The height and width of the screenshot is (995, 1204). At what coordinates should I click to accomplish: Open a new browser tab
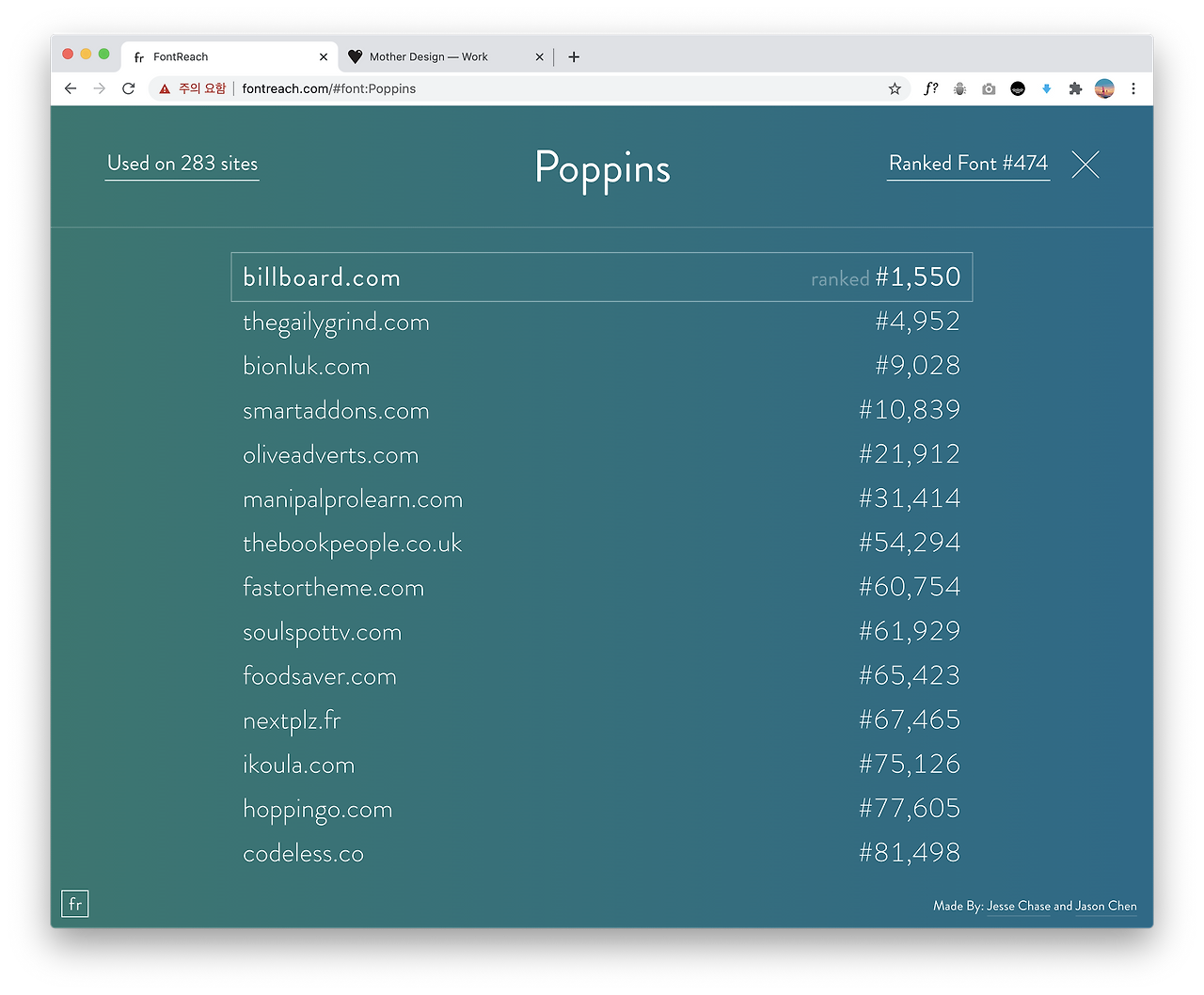click(x=574, y=56)
